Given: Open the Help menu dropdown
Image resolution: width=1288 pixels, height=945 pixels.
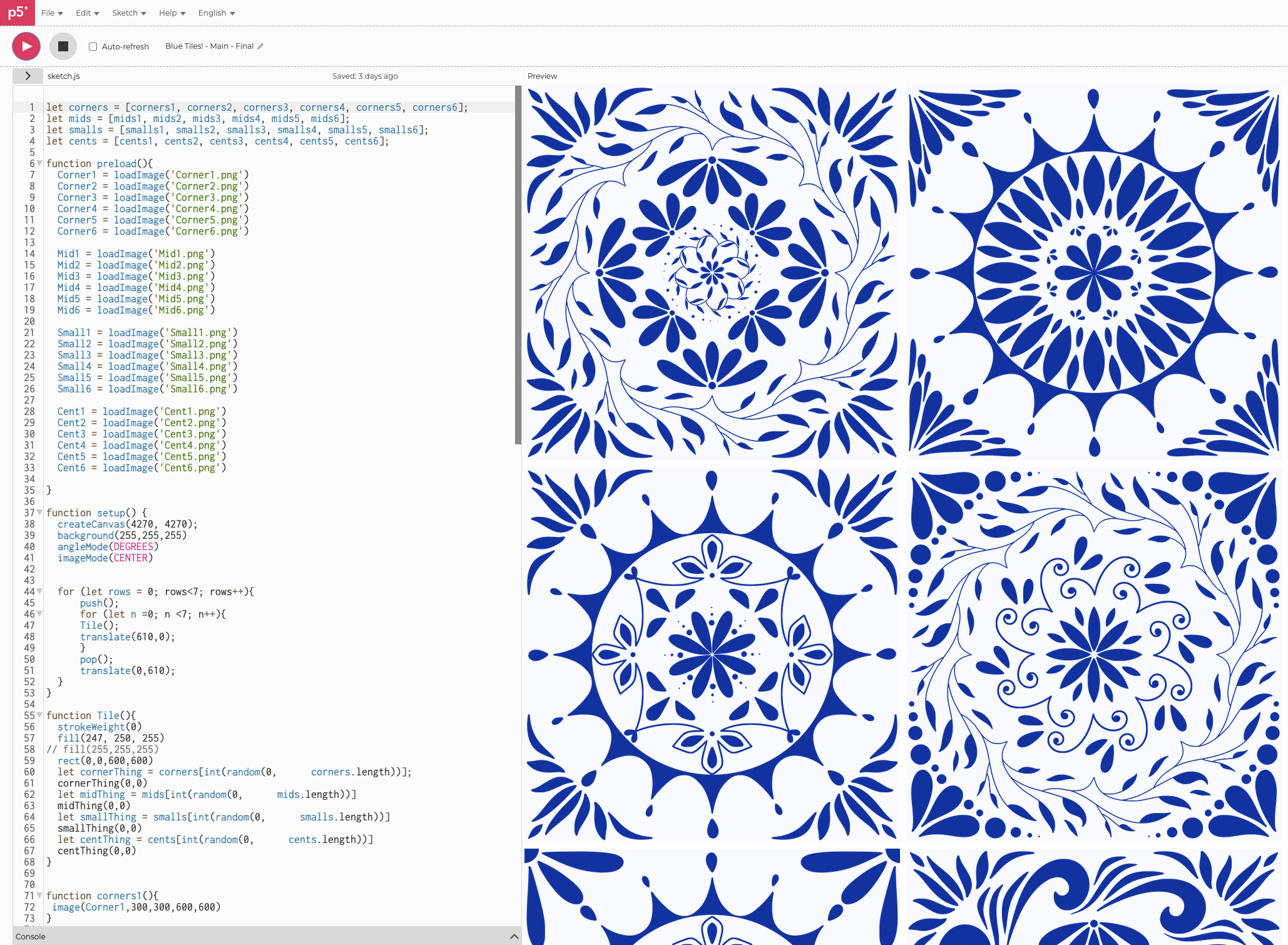Looking at the screenshot, I should tap(171, 13).
